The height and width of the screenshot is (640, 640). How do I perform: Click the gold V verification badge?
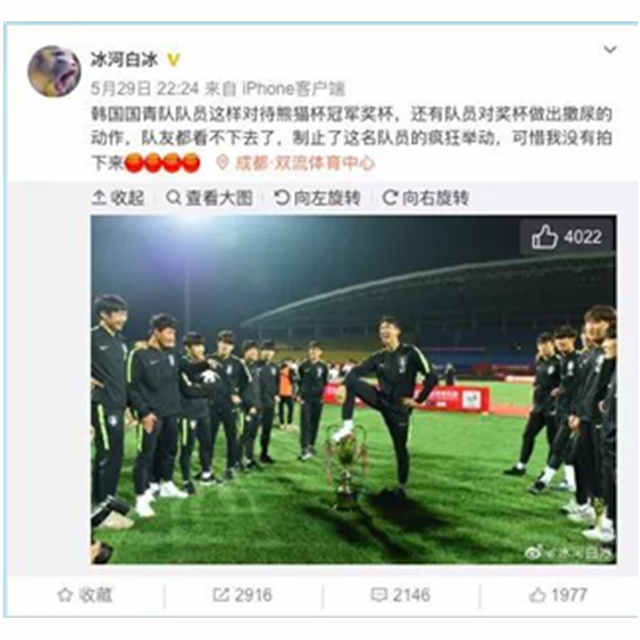point(174,60)
